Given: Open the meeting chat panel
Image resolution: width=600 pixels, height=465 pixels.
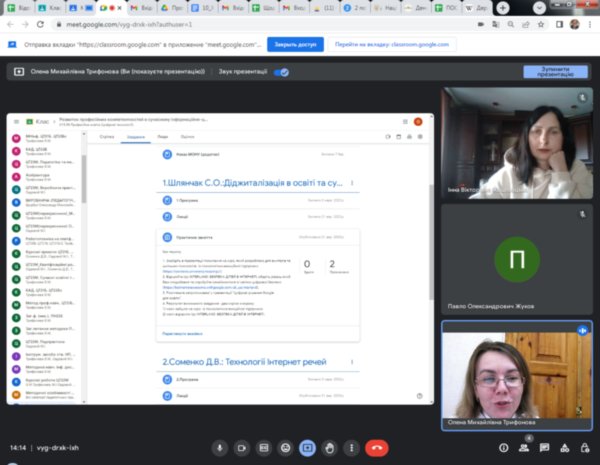Looking at the screenshot, I should tap(546, 448).
